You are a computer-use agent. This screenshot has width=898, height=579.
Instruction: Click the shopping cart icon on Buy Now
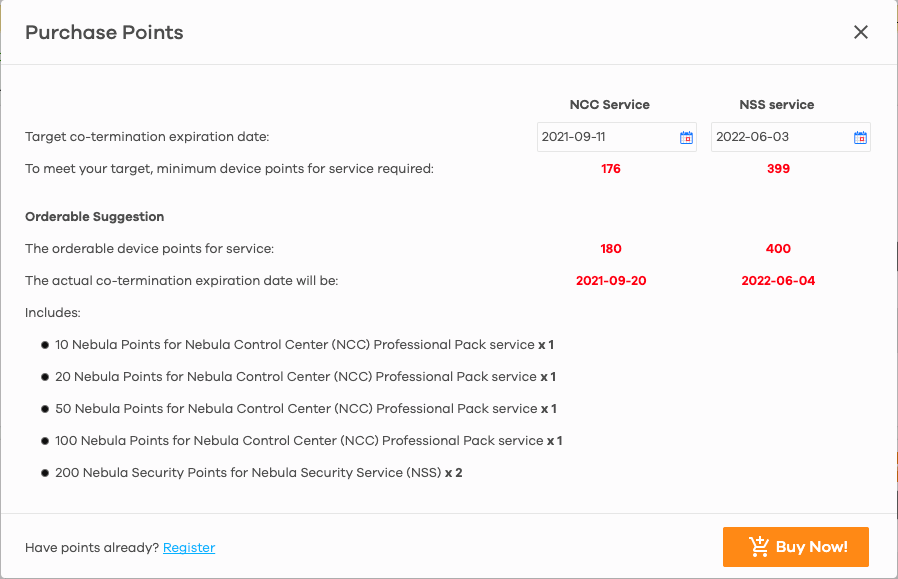pyautogui.click(x=759, y=547)
